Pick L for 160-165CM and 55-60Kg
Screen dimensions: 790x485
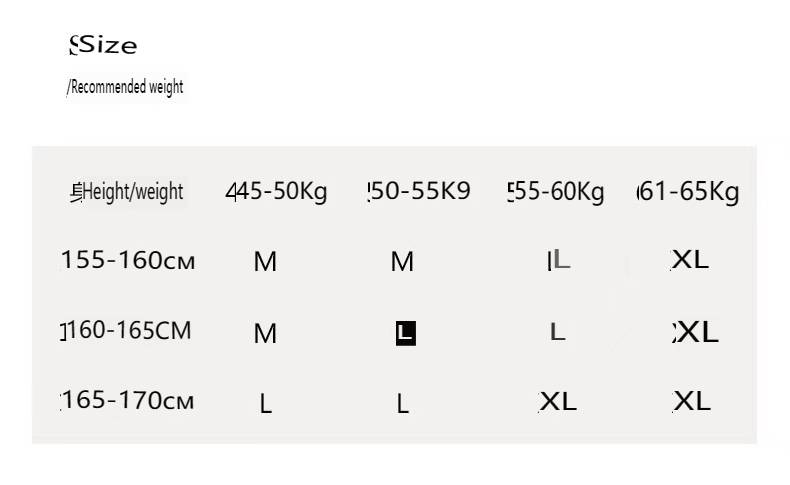point(558,332)
